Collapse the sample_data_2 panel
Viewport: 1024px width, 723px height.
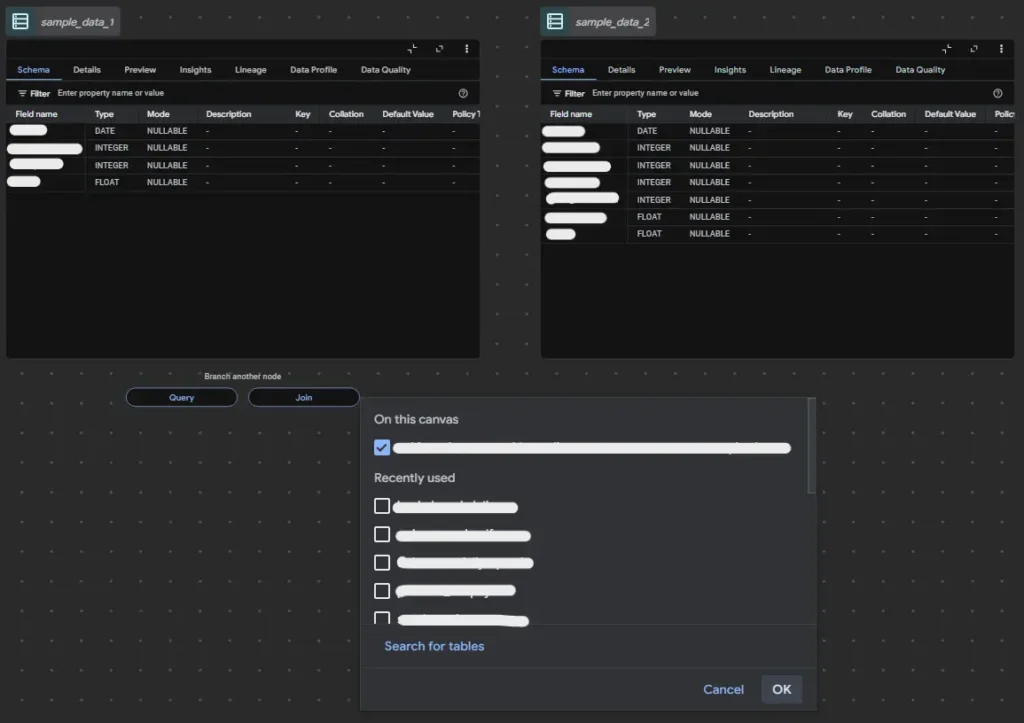click(x=947, y=49)
